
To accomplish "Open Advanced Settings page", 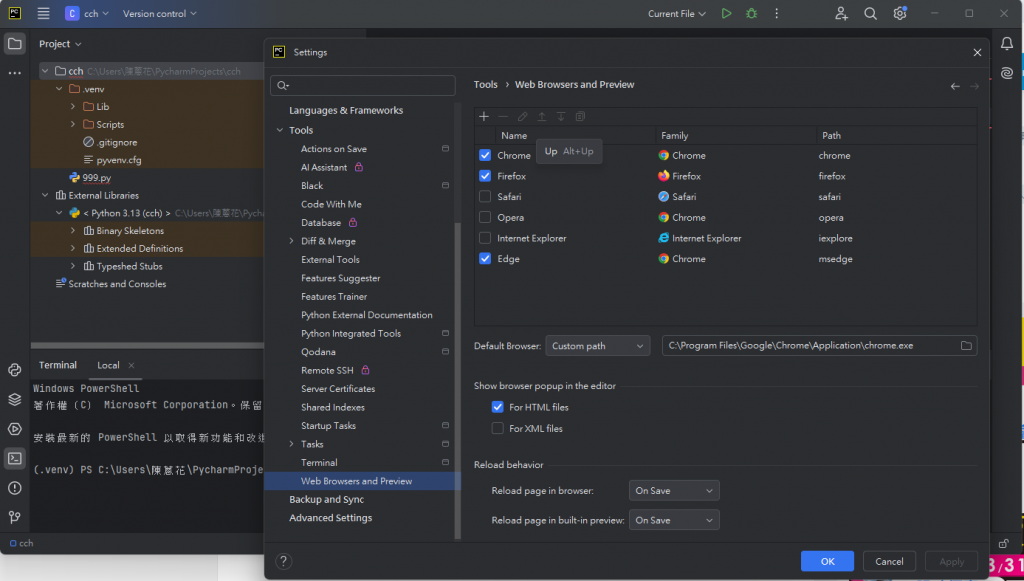I will pos(330,518).
